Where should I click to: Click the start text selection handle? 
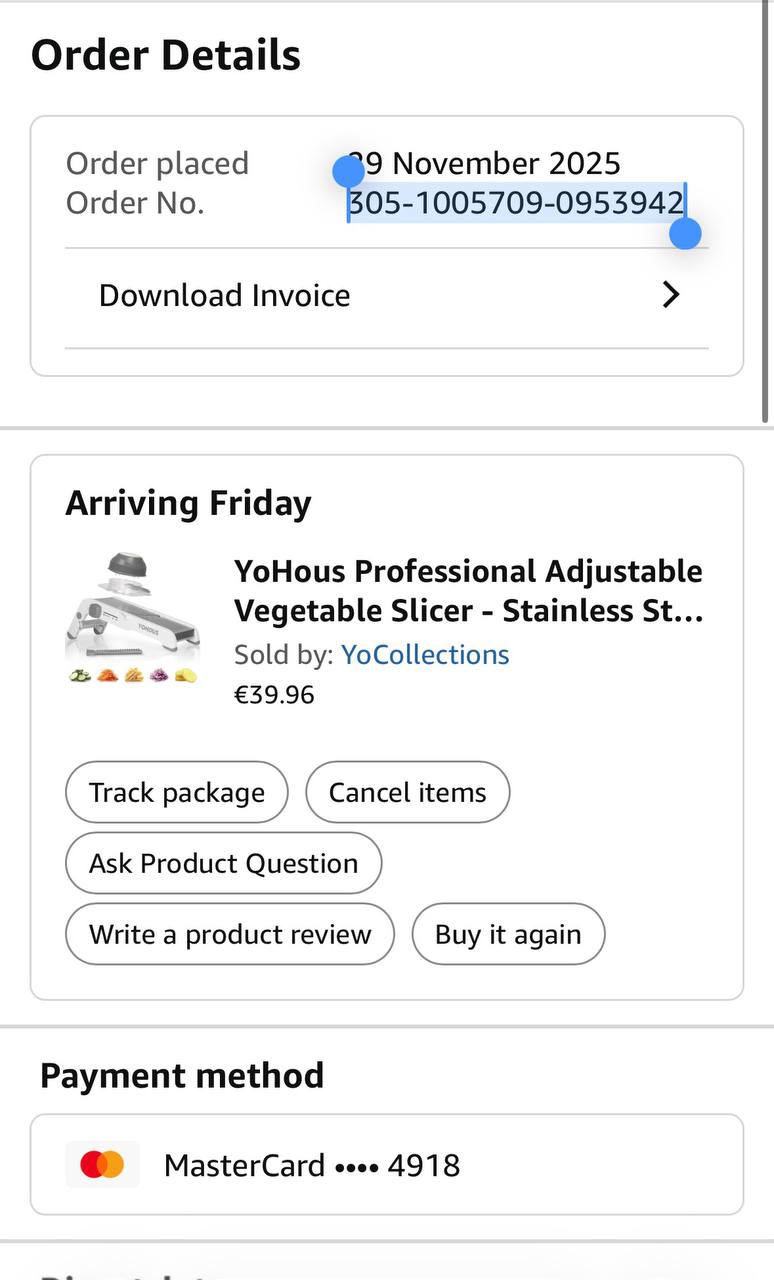348,171
